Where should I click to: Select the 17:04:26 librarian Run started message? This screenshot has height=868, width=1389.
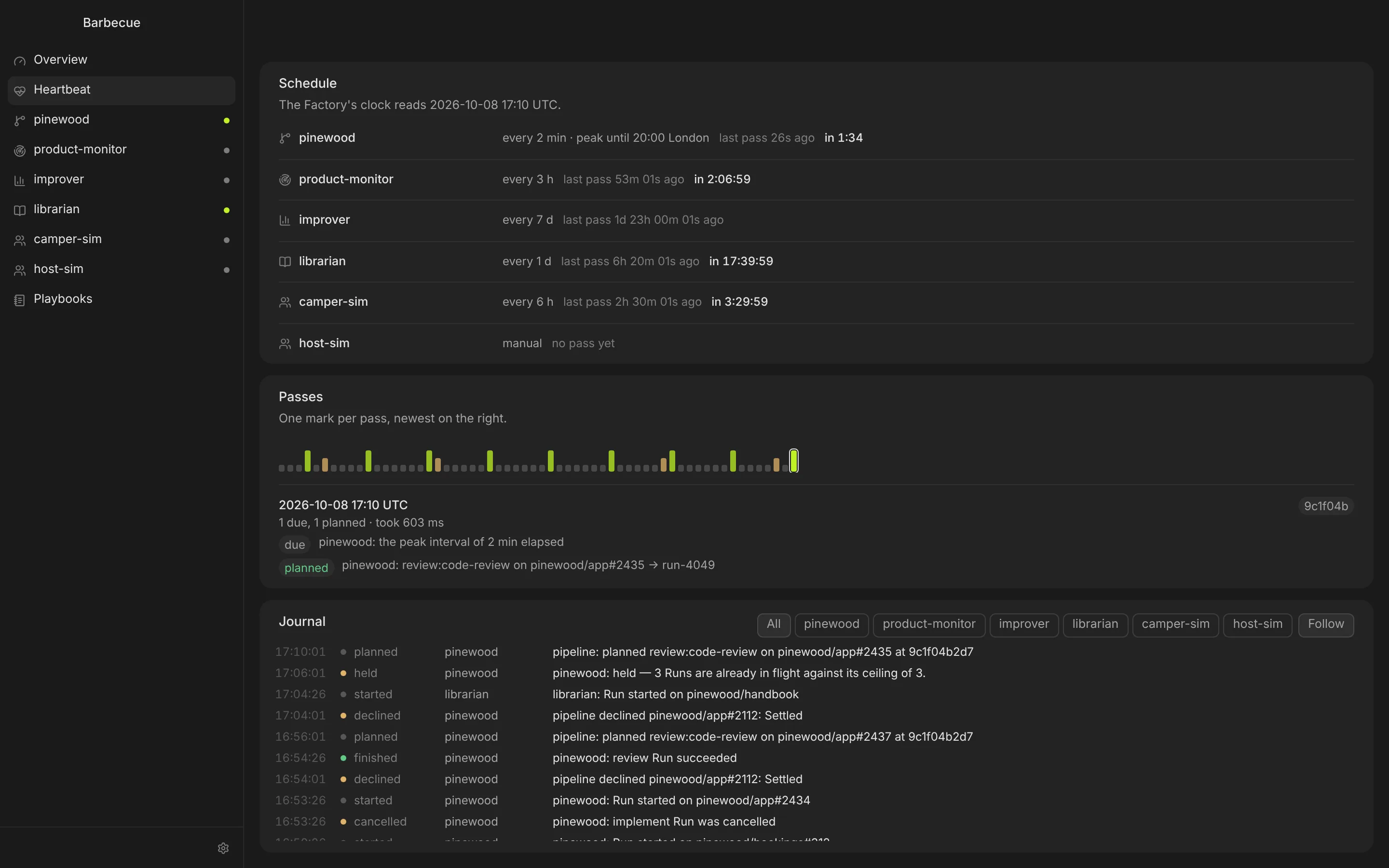(x=675, y=694)
